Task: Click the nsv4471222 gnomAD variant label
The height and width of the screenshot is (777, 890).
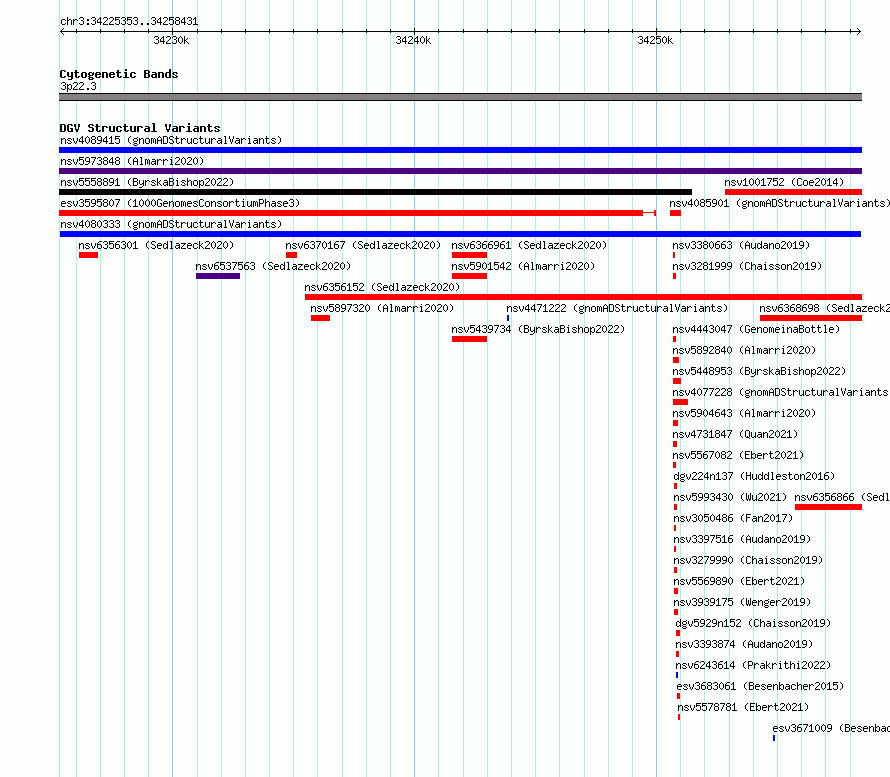Action: click(x=617, y=308)
